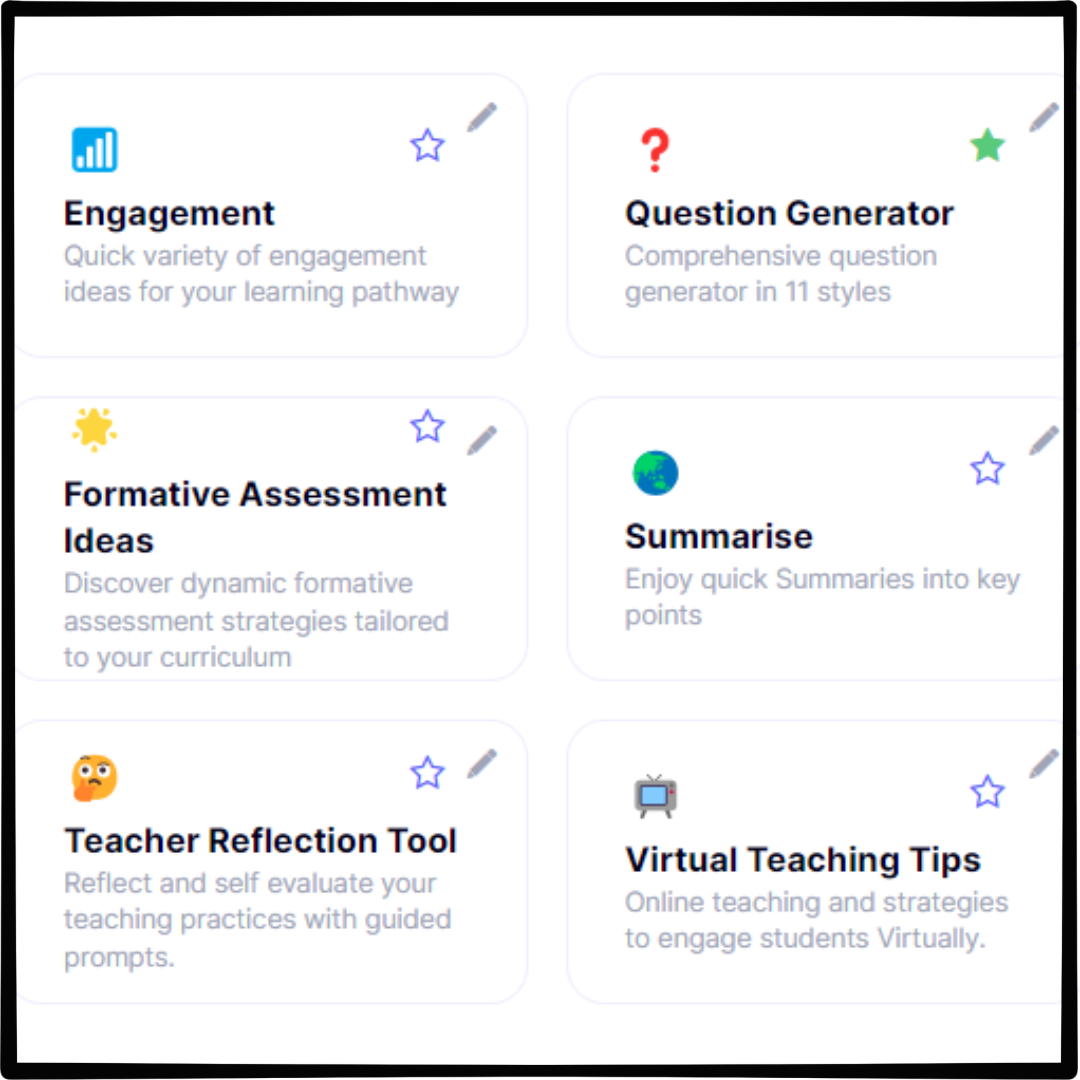Click the pencil icon on Teacher Reflection Tool
The width and height of the screenshot is (1080, 1080).
tap(483, 762)
